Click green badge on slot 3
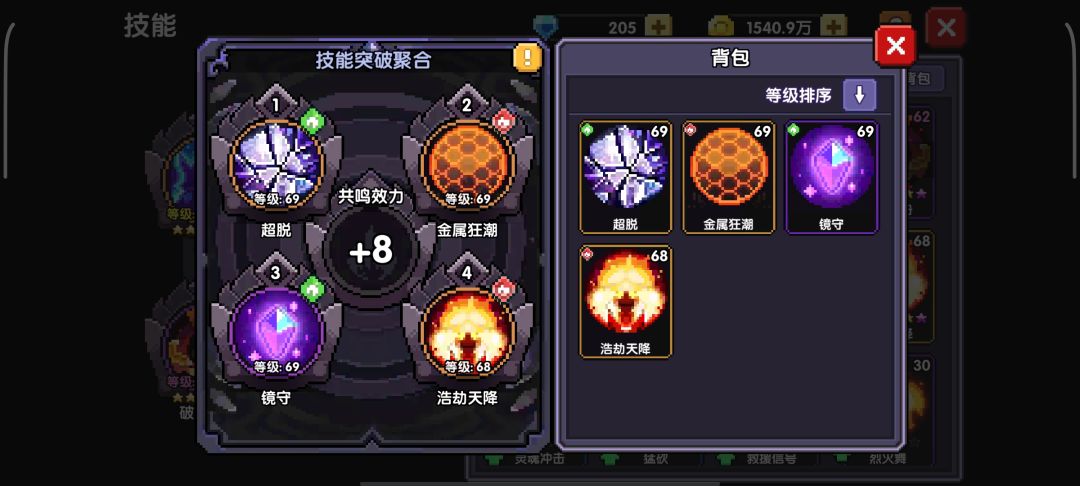 313,289
